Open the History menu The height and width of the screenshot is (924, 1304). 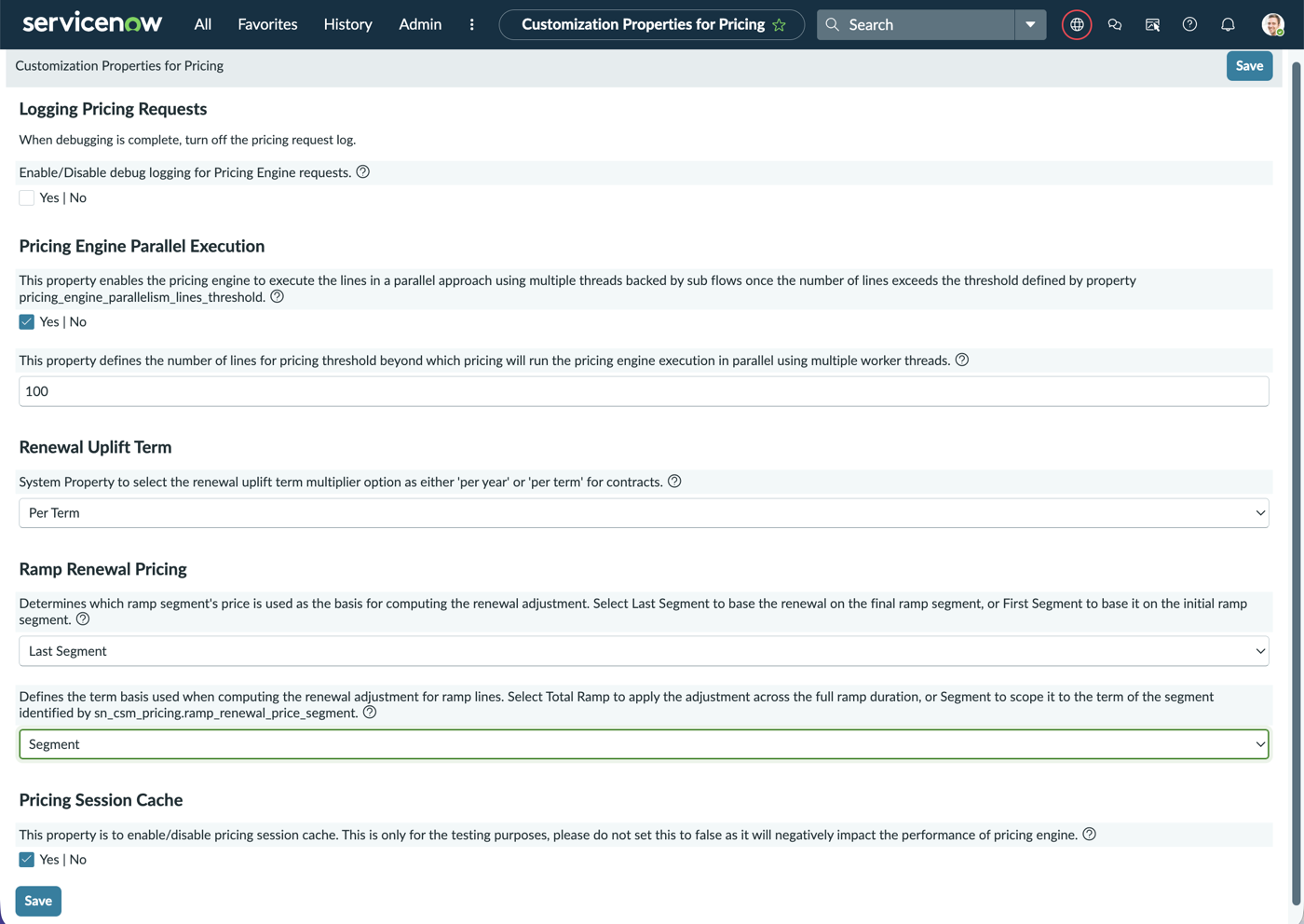point(347,24)
